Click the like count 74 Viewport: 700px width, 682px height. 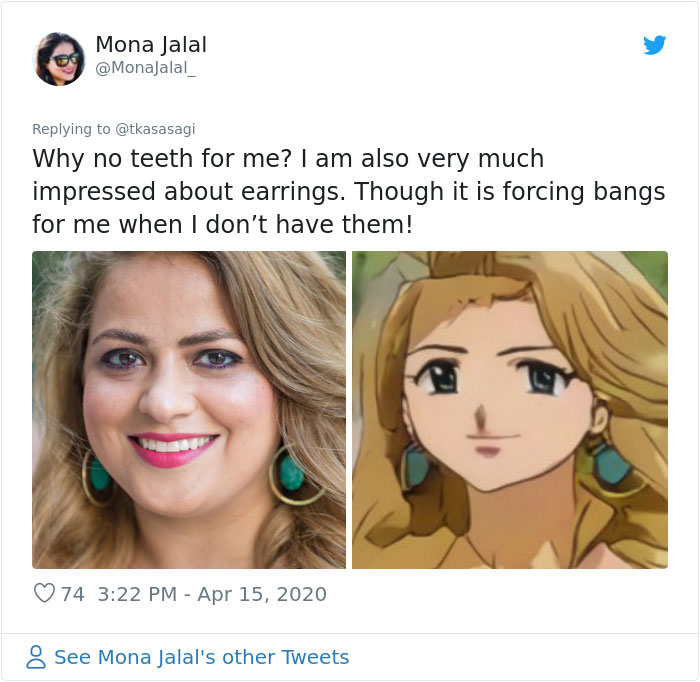click(x=73, y=594)
